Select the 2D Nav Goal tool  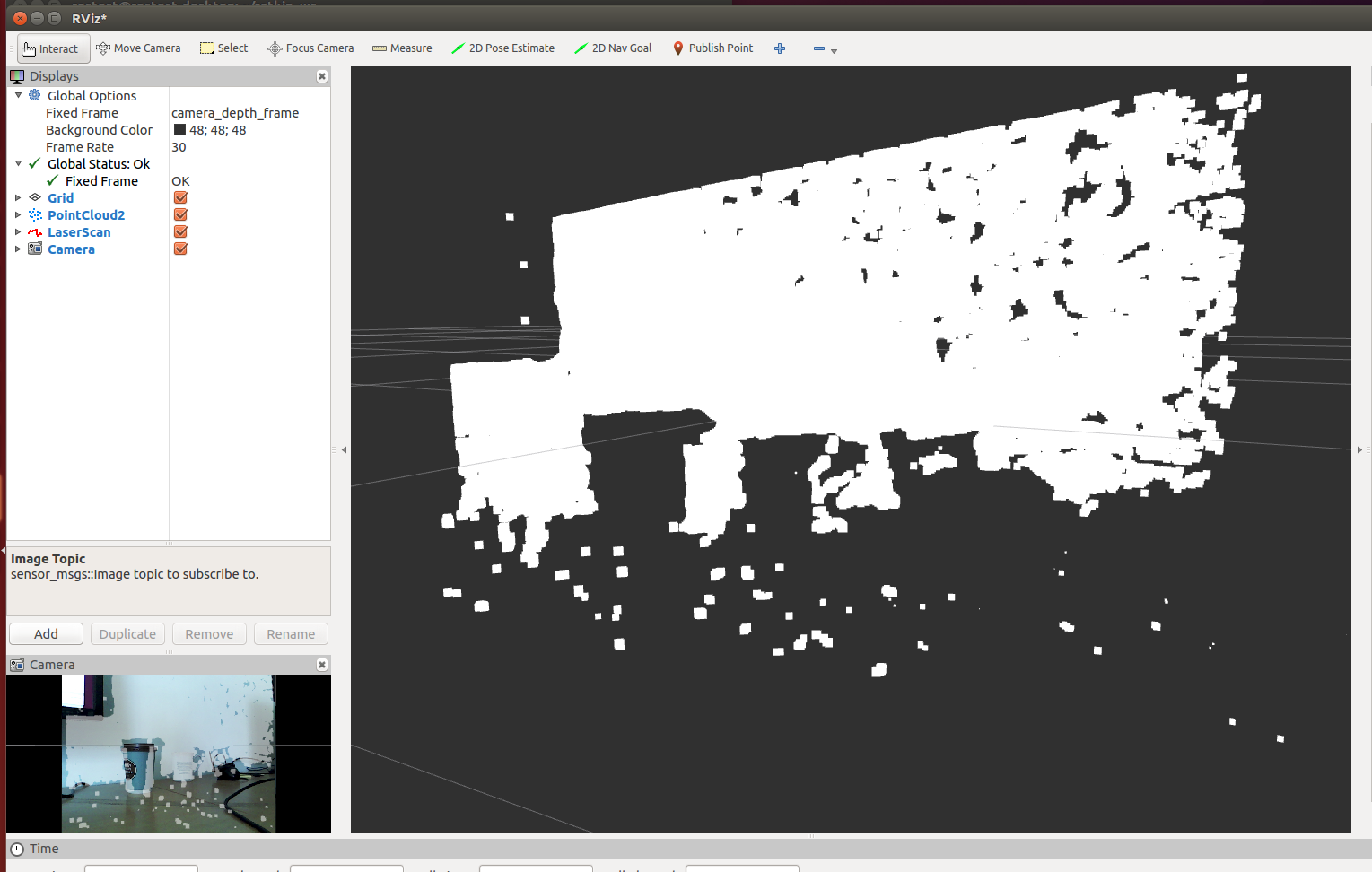coord(613,48)
